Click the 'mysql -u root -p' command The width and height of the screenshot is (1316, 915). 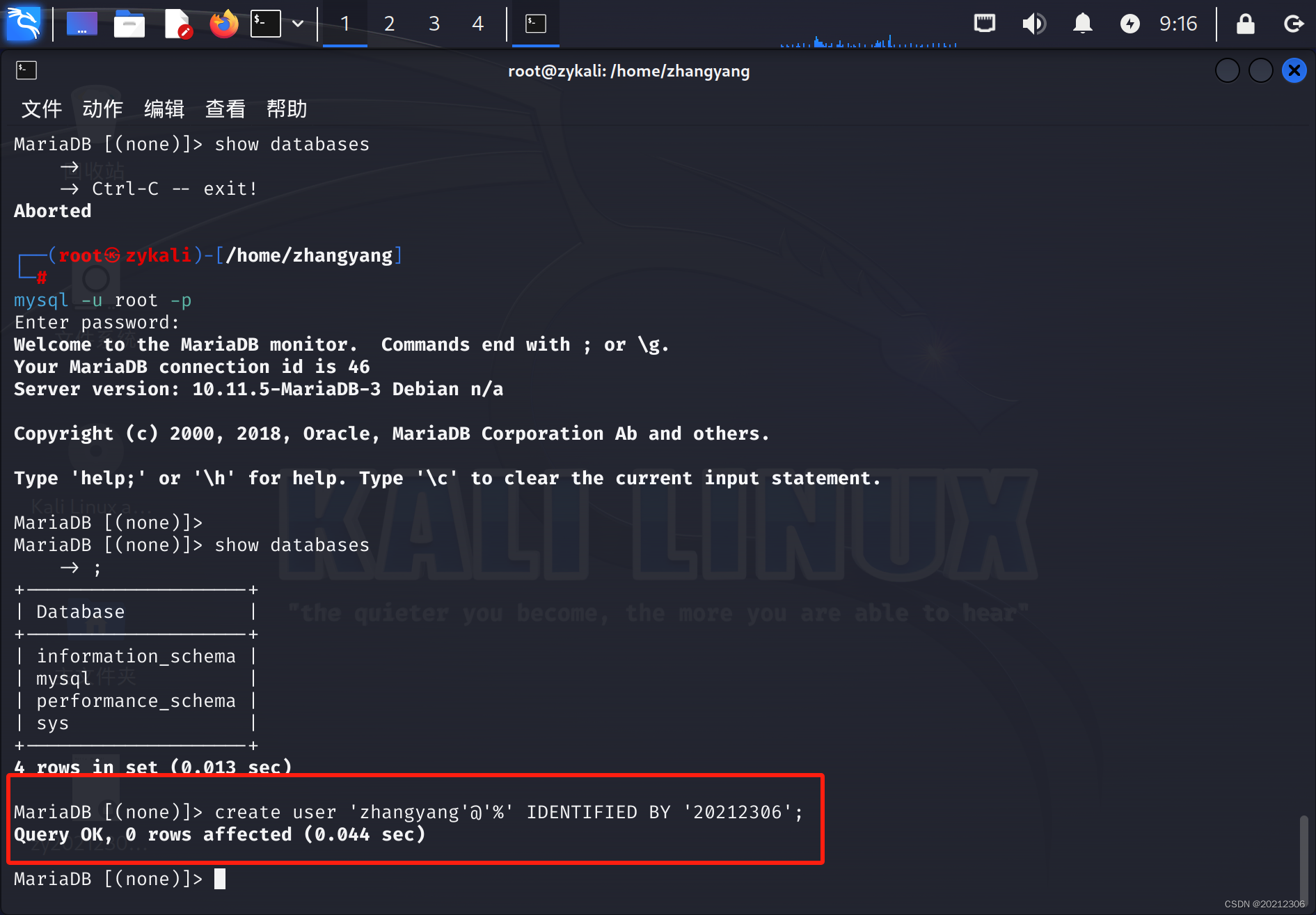click(x=103, y=300)
